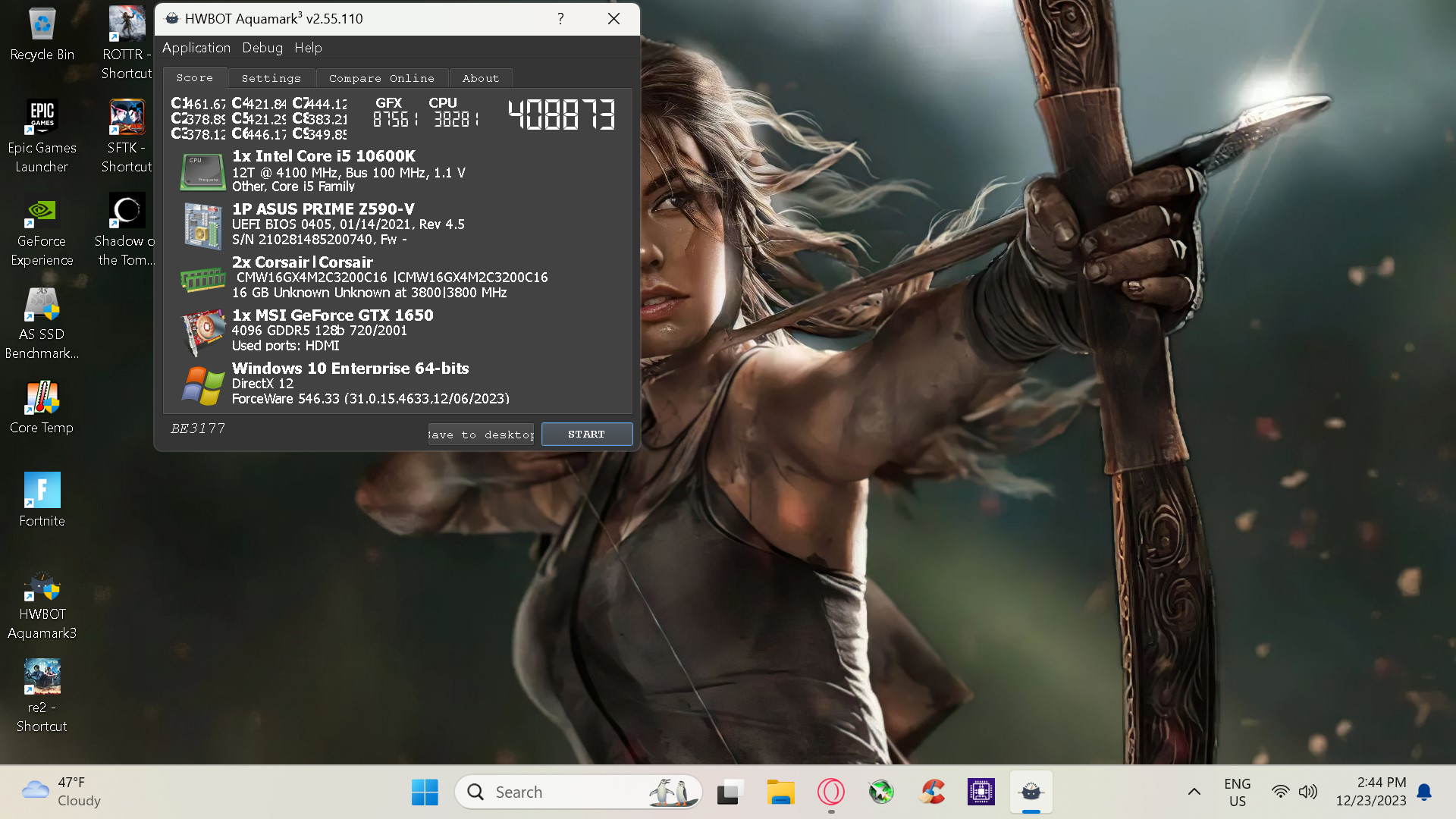Open CCleaner icon on the taskbar
The width and height of the screenshot is (1456, 819).
pyautogui.click(x=931, y=792)
